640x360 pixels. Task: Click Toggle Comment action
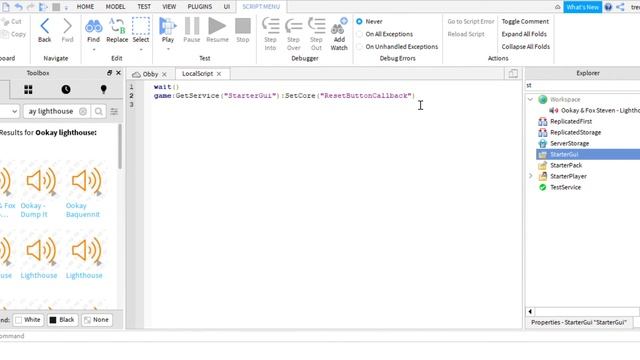525,22
